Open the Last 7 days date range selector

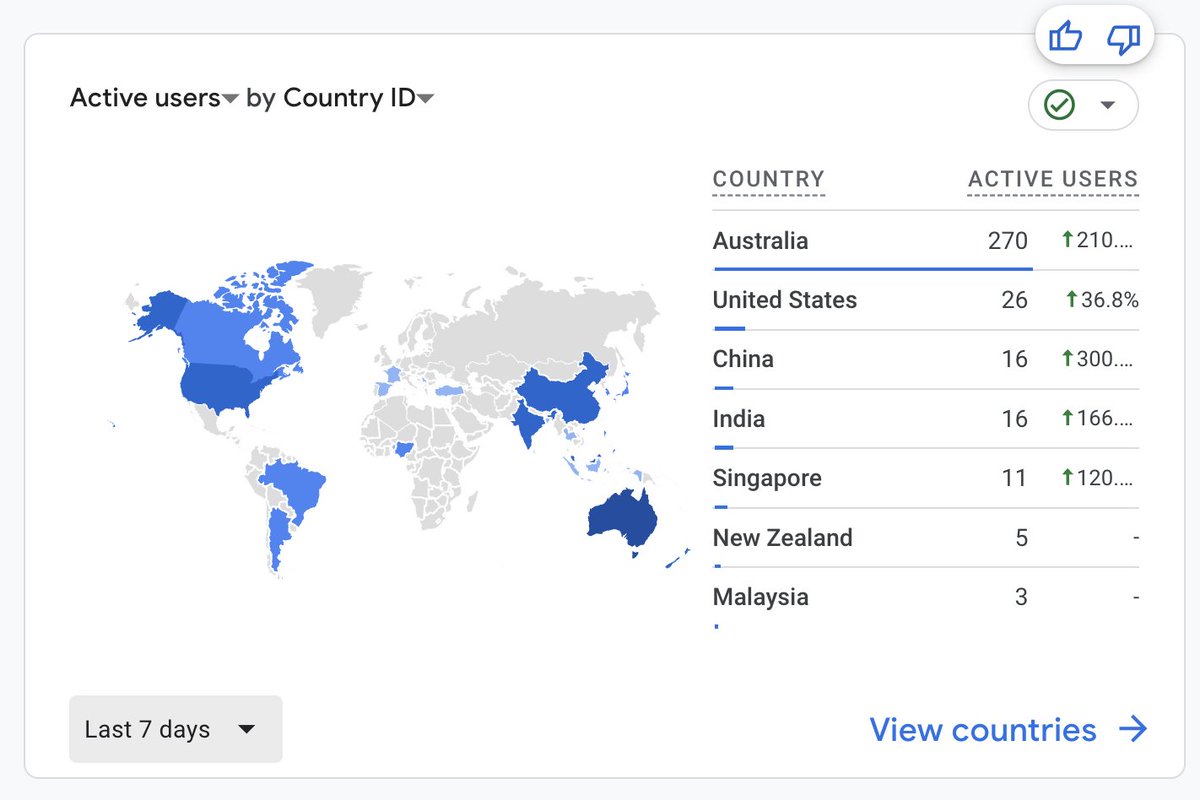(175, 729)
